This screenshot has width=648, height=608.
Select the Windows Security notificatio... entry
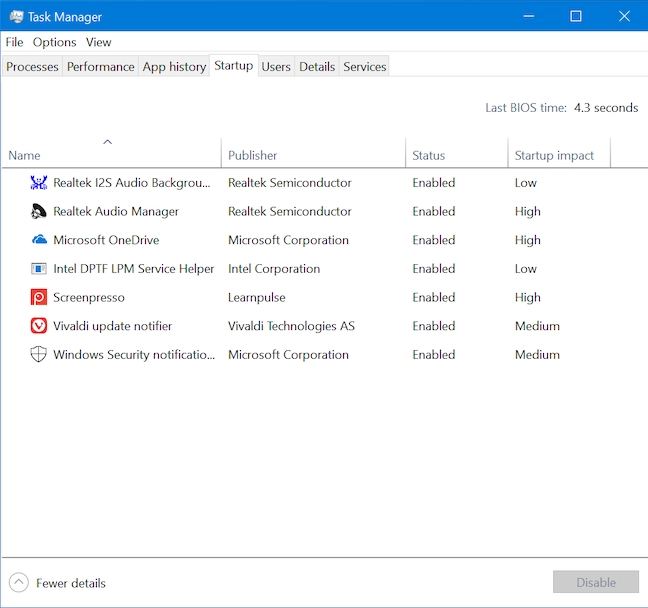[x=134, y=355]
